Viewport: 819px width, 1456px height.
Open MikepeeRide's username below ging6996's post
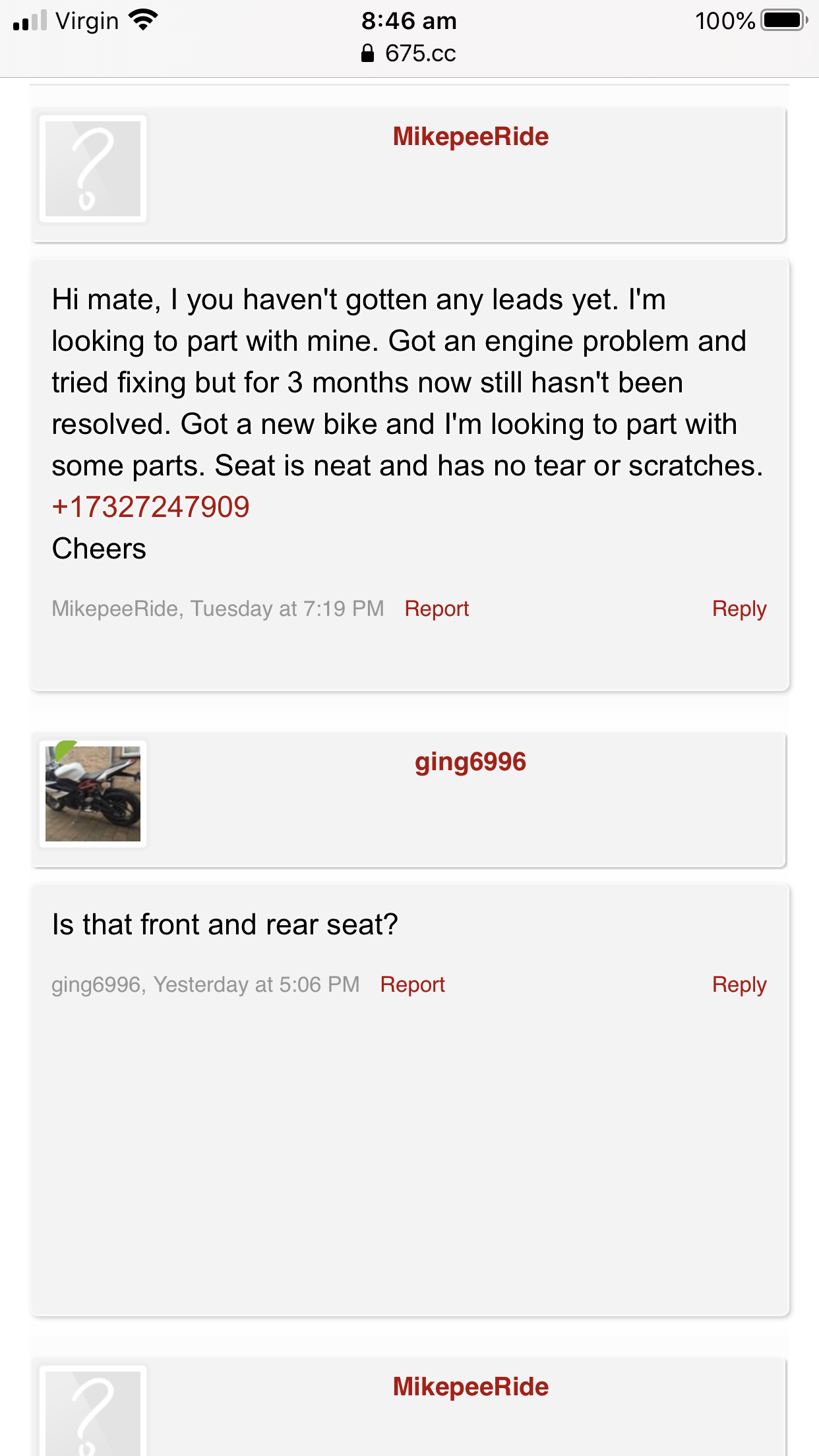(470, 1387)
